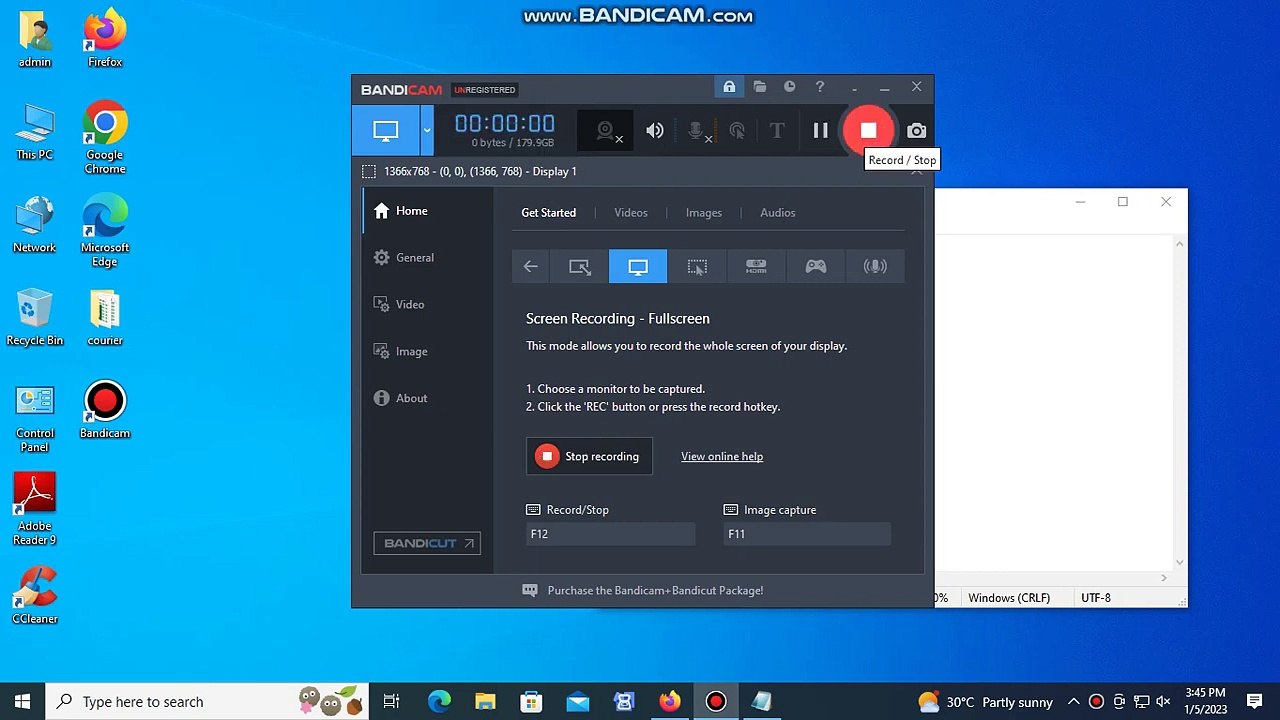This screenshot has height=720, width=1280.
Task: Select the Recycle Bin icon
Action: pos(35,318)
